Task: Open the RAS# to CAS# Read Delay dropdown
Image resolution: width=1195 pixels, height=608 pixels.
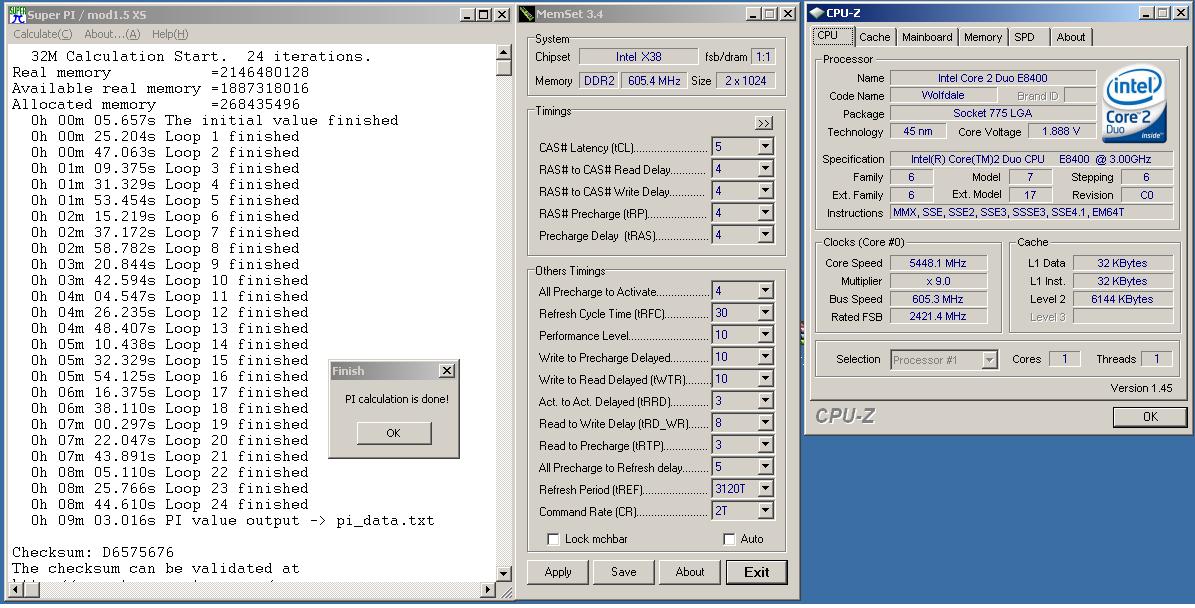Action: tap(765, 169)
